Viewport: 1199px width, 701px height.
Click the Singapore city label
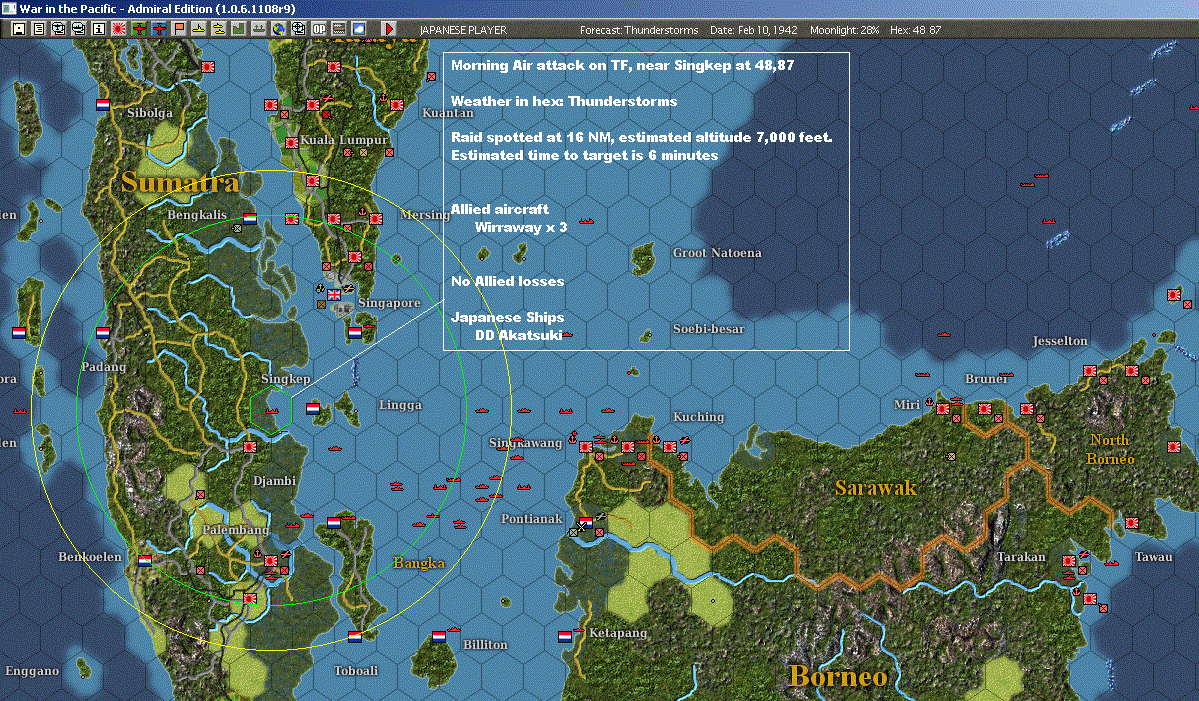point(389,303)
